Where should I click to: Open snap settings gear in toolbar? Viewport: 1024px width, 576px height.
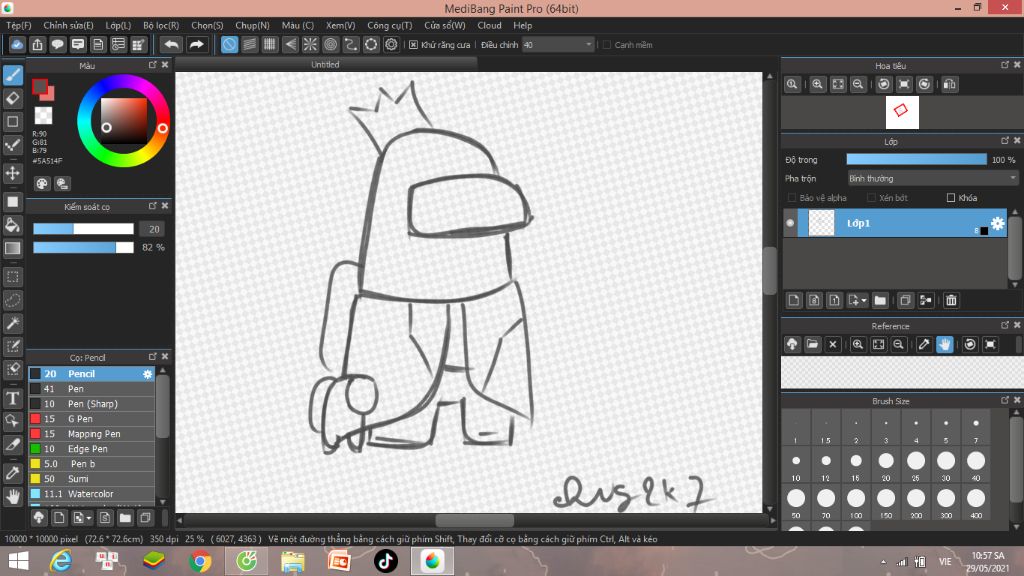(x=391, y=44)
